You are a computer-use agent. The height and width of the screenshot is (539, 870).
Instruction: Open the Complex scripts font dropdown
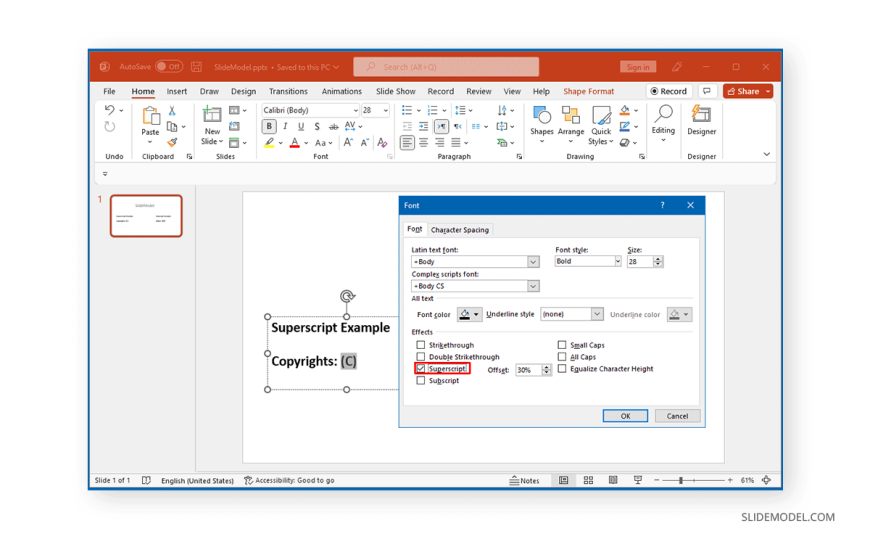tap(533, 286)
